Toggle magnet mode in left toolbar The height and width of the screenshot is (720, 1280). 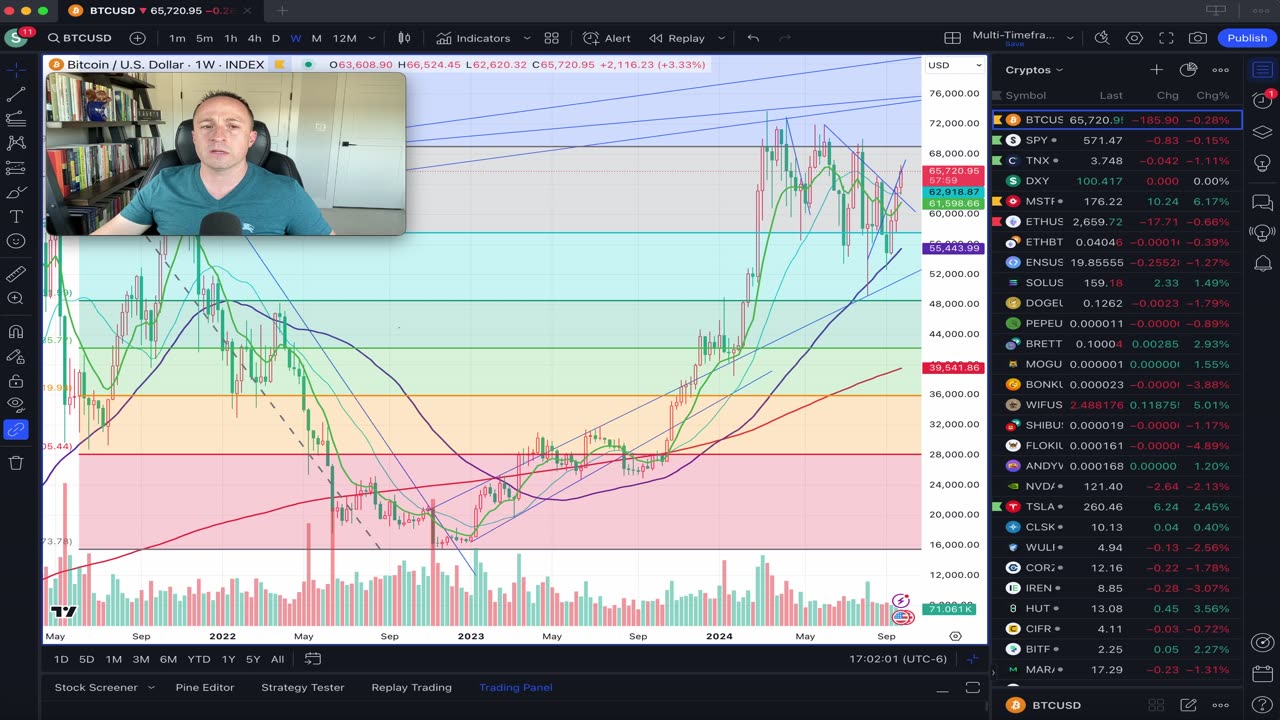16,332
